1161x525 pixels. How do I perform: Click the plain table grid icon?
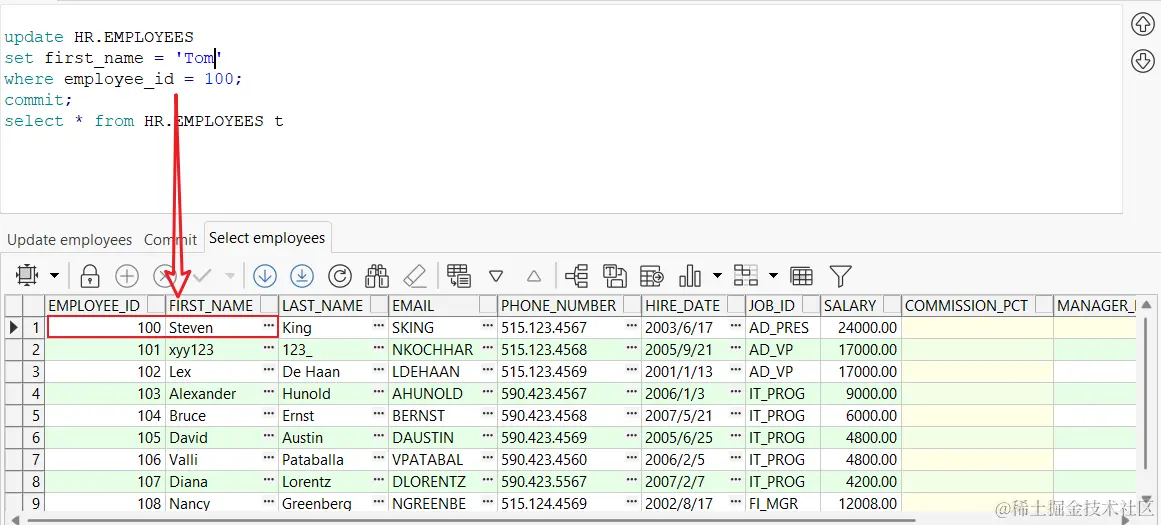tap(802, 276)
